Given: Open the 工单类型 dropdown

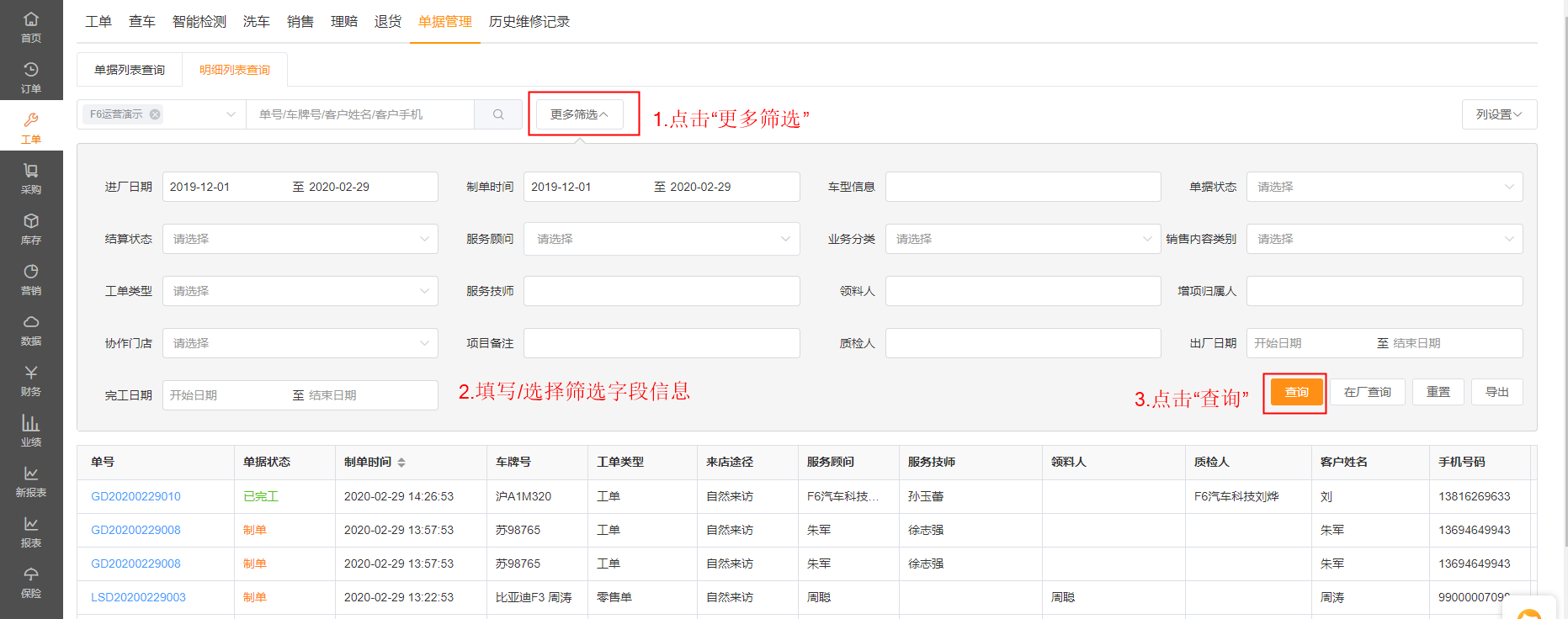Looking at the screenshot, I should (300, 291).
